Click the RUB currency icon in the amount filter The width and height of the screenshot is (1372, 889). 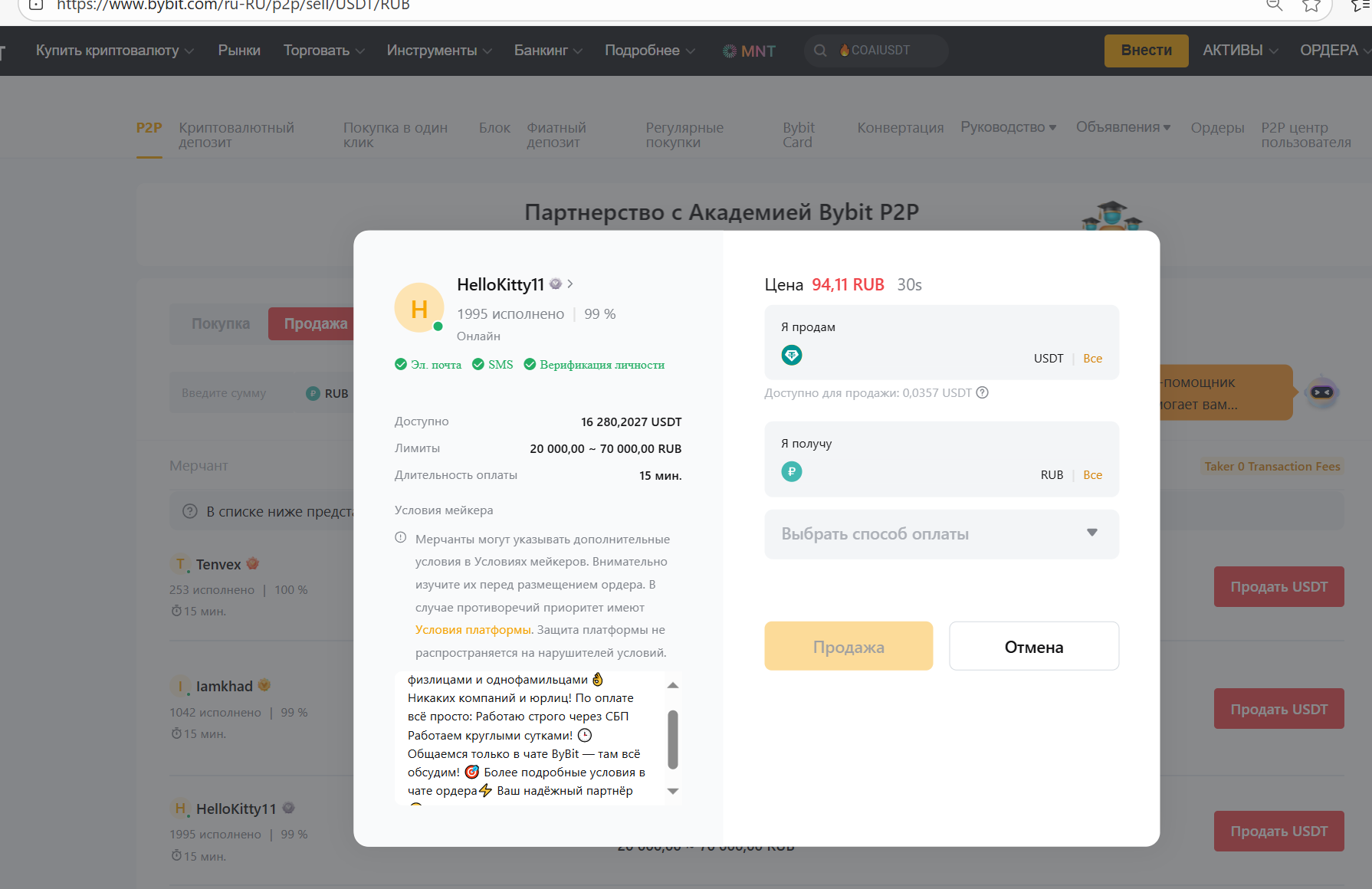[313, 393]
